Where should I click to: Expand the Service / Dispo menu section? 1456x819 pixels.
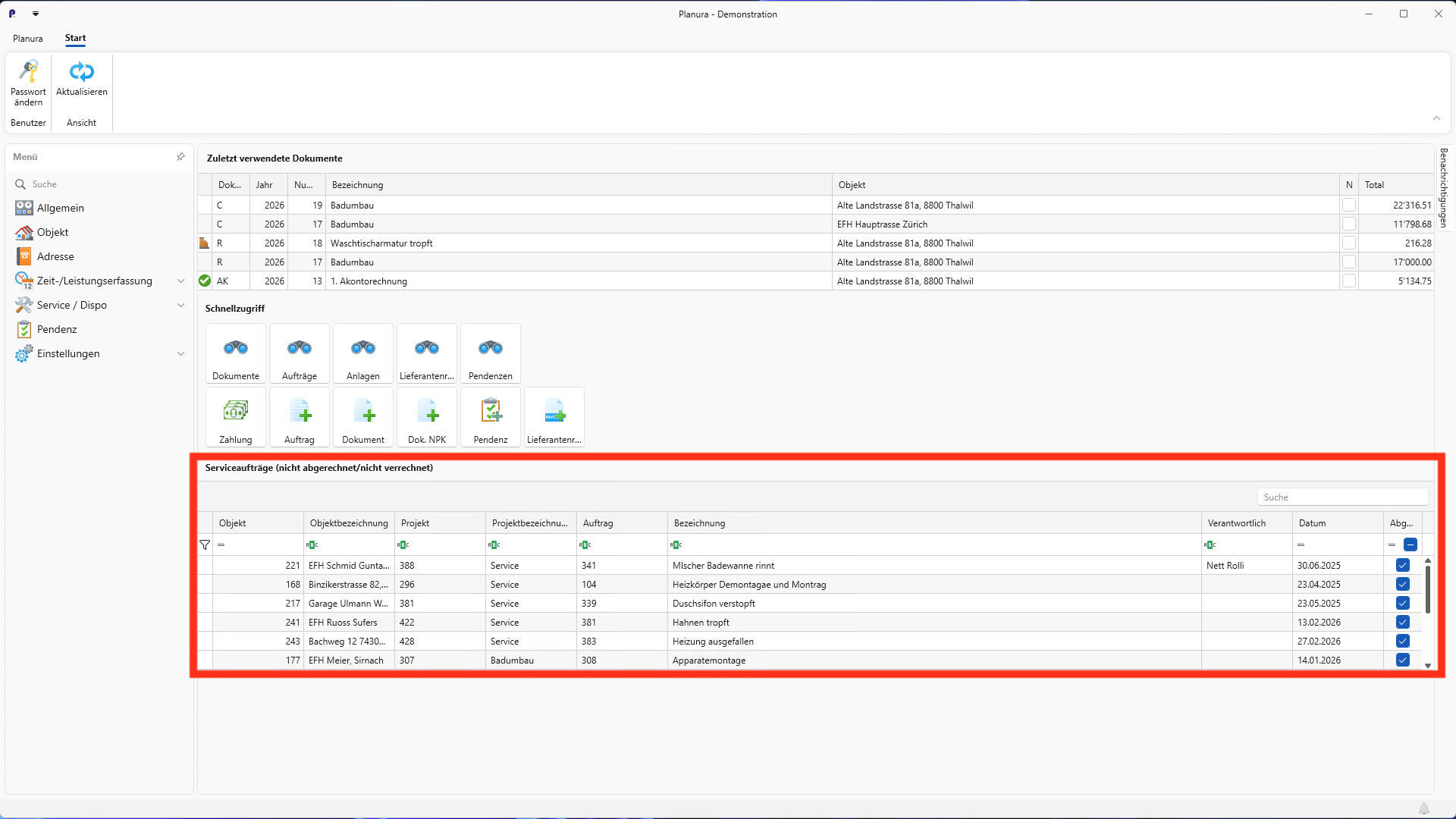pos(71,305)
